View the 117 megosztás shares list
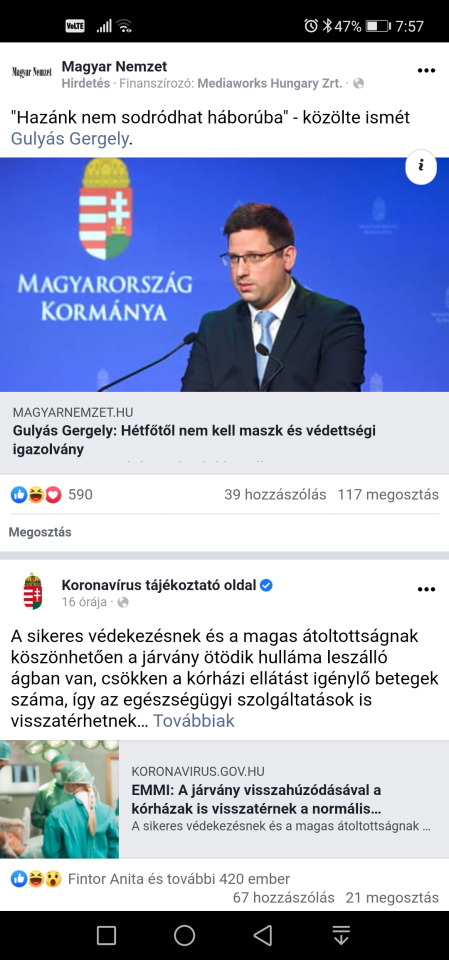 click(388, 495)
